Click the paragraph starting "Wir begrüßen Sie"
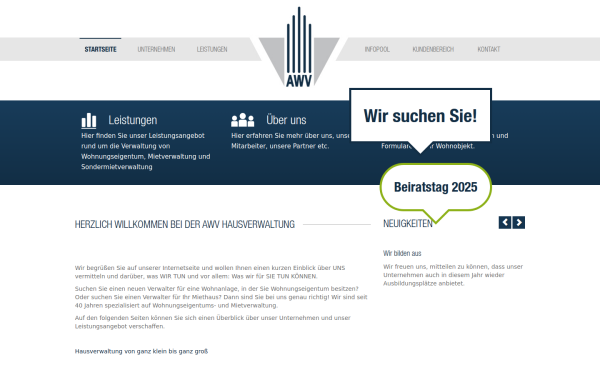600x375 pixels. click(210, 272)
